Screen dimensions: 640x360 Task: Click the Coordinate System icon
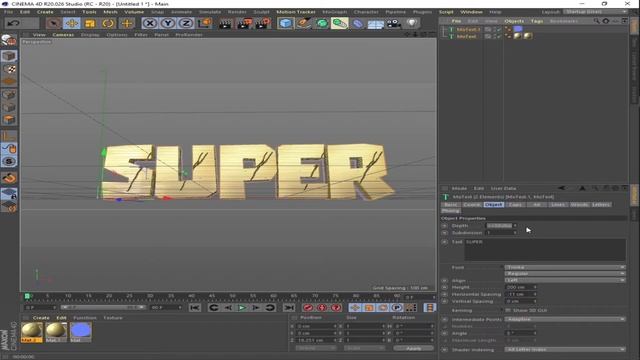(204, 23)
